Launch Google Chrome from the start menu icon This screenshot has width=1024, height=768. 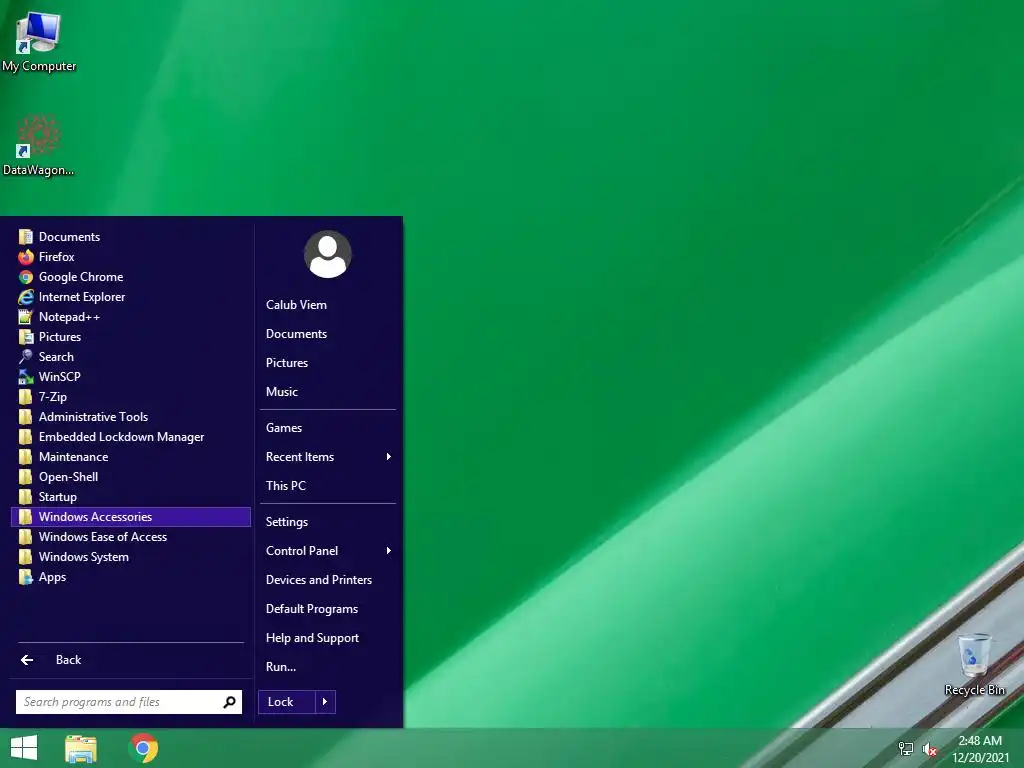[x=25, y=277]
